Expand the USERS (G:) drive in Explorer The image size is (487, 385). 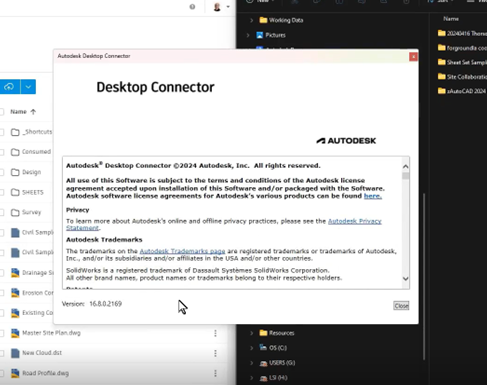point(251,363)
